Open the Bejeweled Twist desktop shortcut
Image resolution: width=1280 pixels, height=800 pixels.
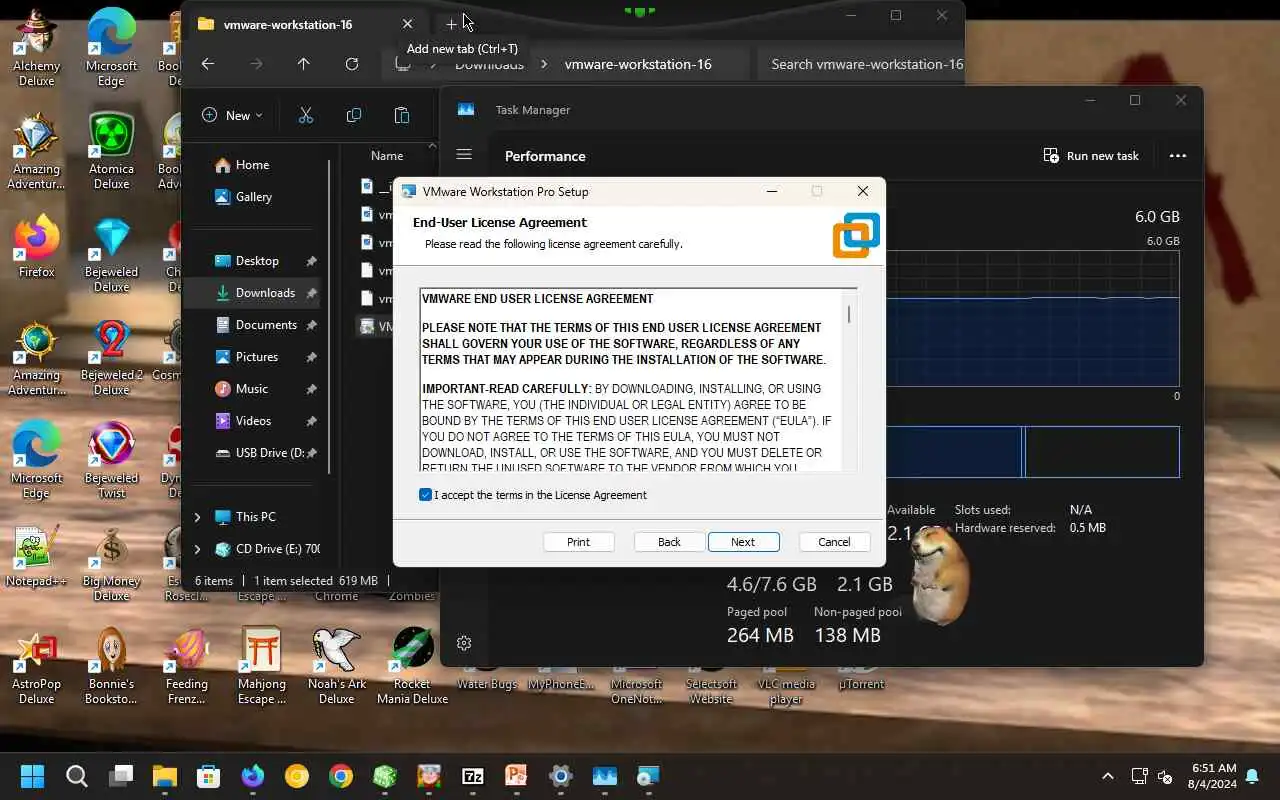coord(111,460)
